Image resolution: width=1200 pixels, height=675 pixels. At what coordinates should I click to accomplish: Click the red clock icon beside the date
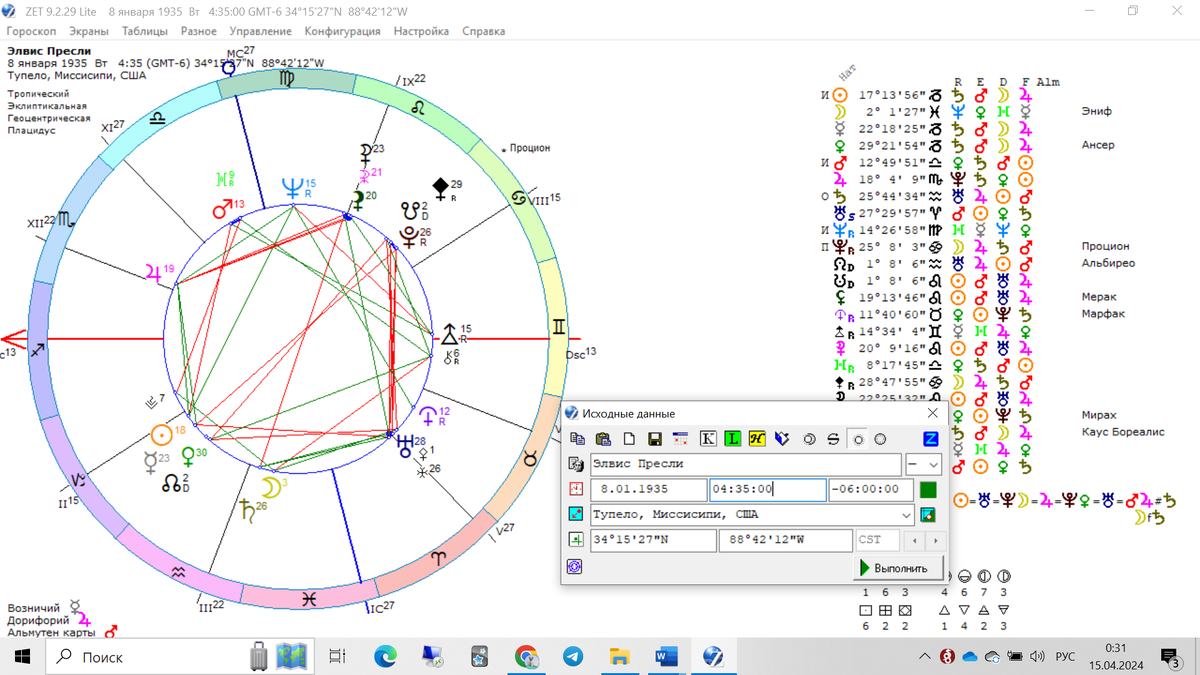click(576, 490)
